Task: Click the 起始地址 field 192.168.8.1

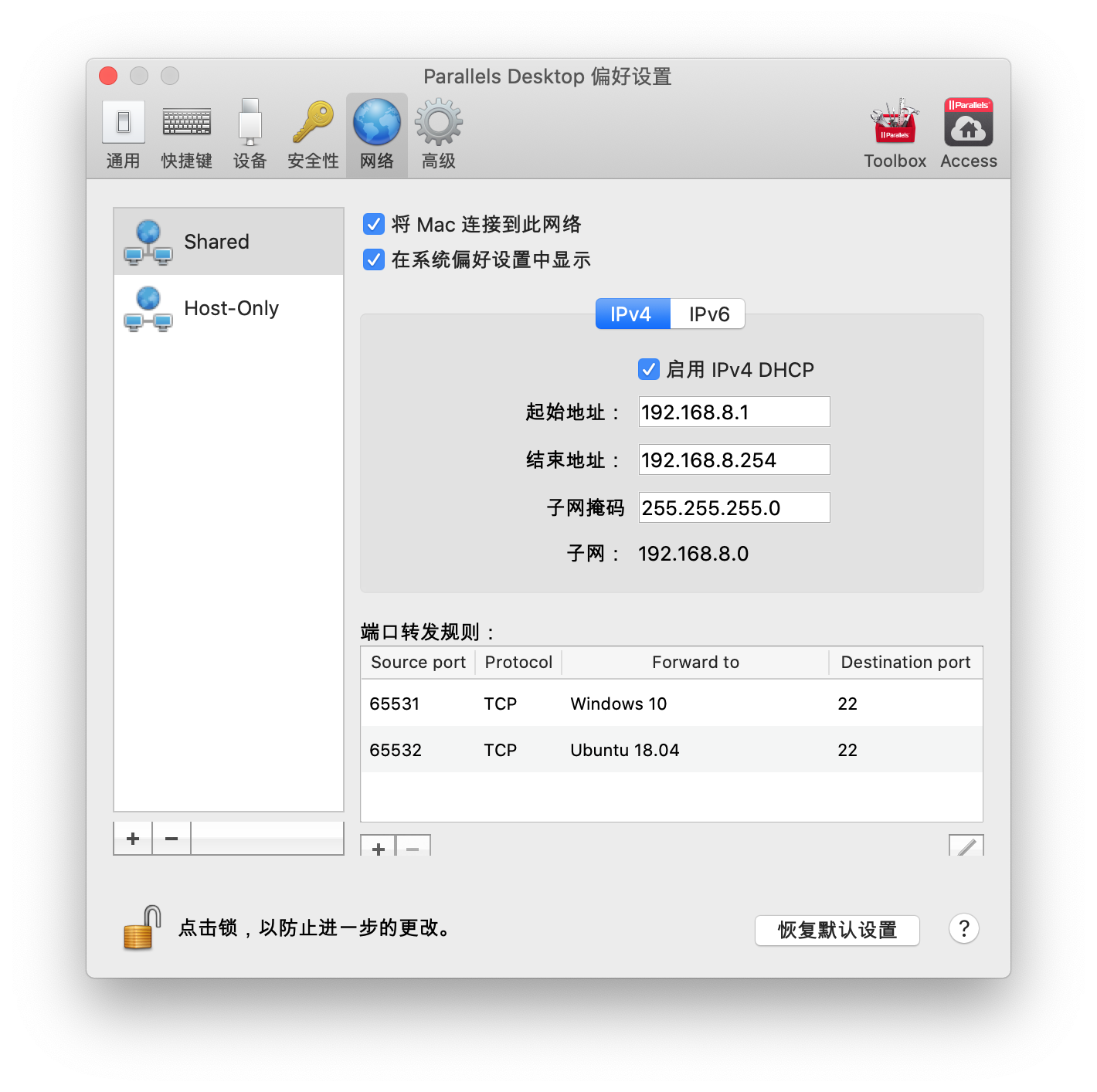Action: (x=734, y=412)
